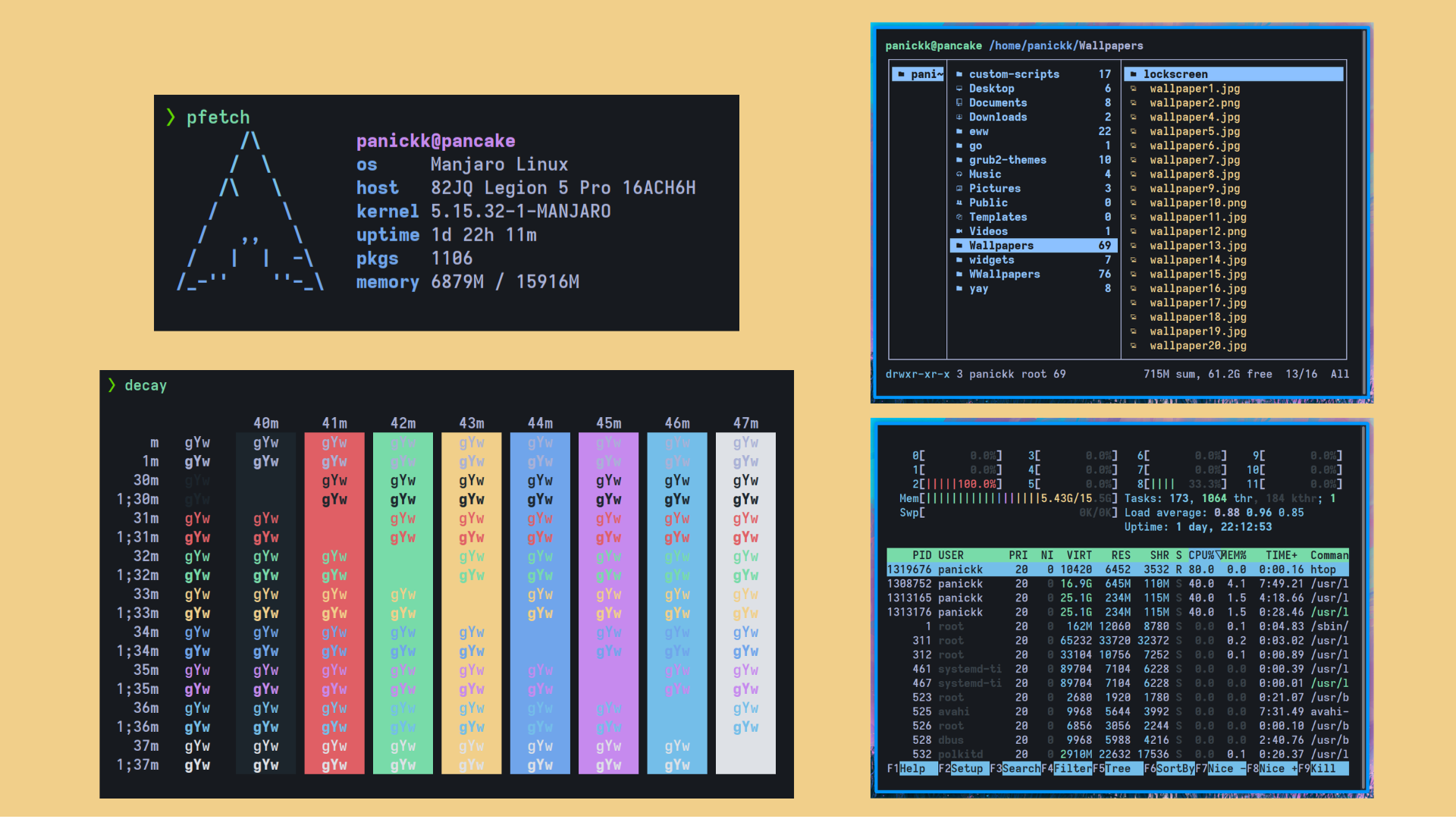Click the image icon beside wallpaper1.jpg
Viewport: 1456px width, 819px height.
(1134, 89)
